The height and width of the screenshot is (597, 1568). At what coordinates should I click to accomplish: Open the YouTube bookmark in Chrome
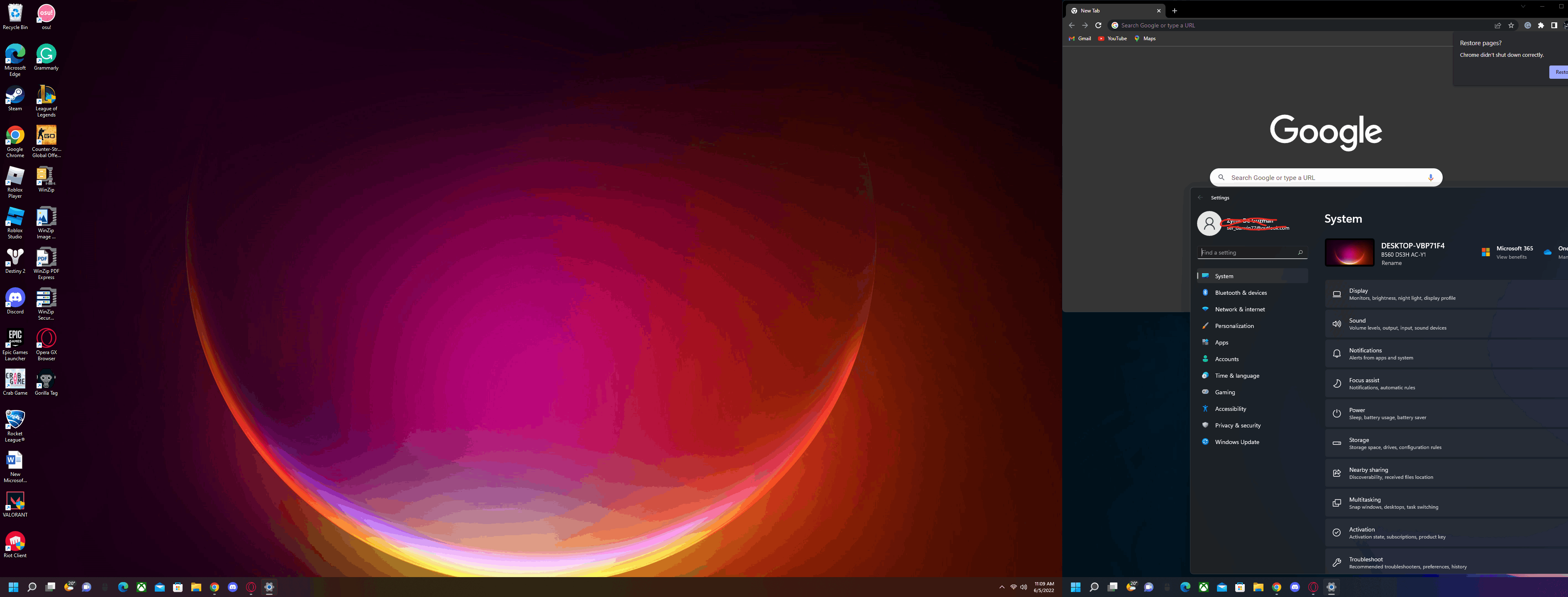point(1113,38)
